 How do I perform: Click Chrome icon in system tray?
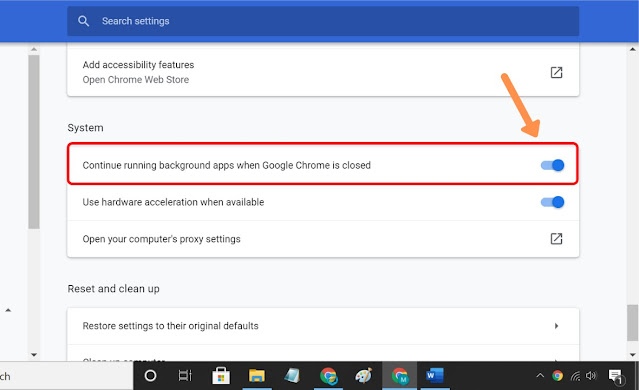[x=557, y=376]
